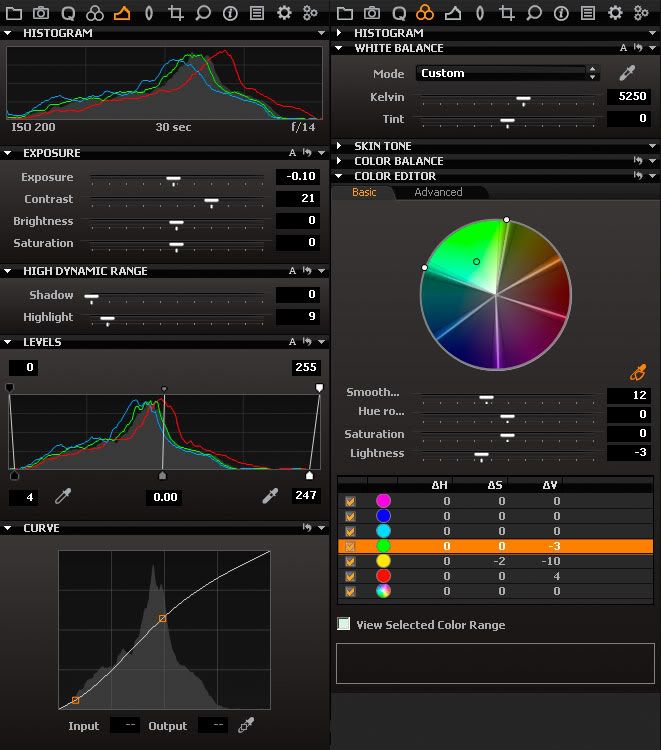Auto adjust Levels with the A button

click(292, 342)
